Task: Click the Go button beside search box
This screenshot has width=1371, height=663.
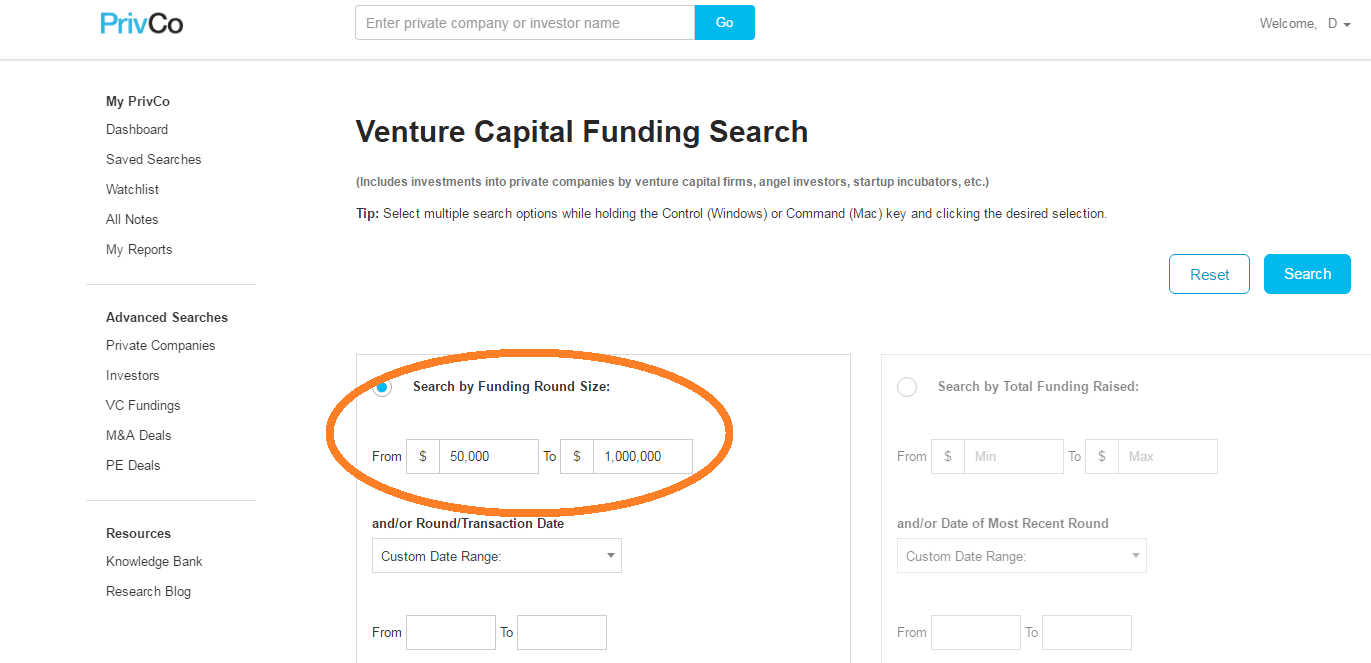Action: 725,22
